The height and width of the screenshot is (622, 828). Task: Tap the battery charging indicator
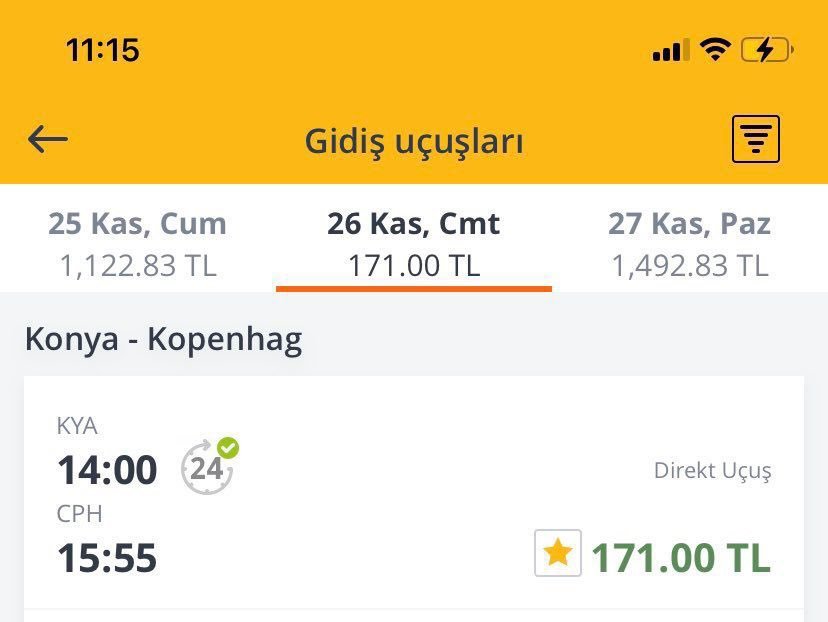(x=766, y=49)
